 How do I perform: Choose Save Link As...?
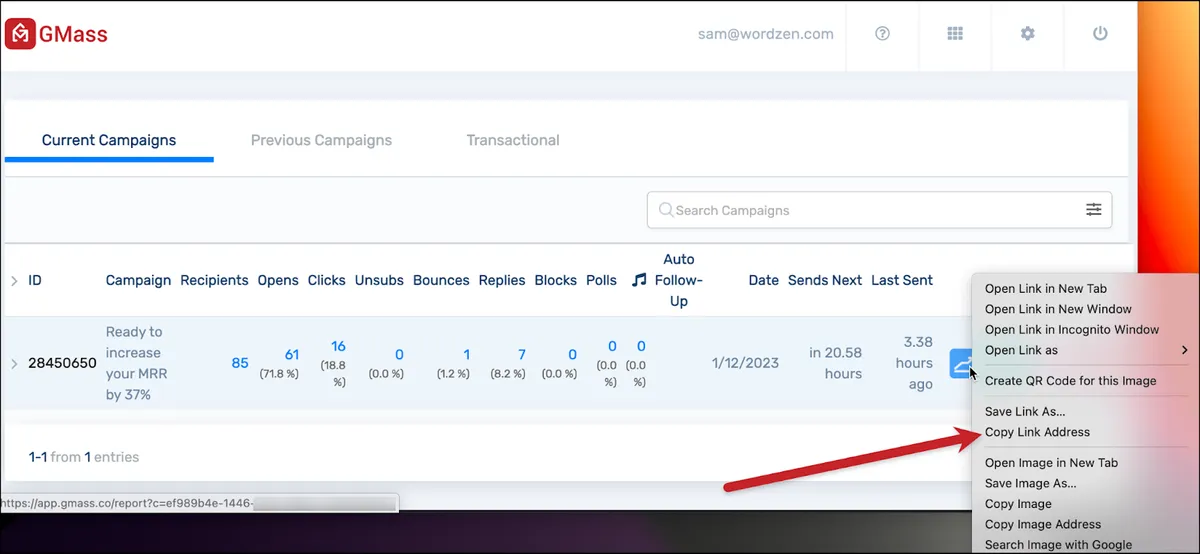[x=1025, y=411]
